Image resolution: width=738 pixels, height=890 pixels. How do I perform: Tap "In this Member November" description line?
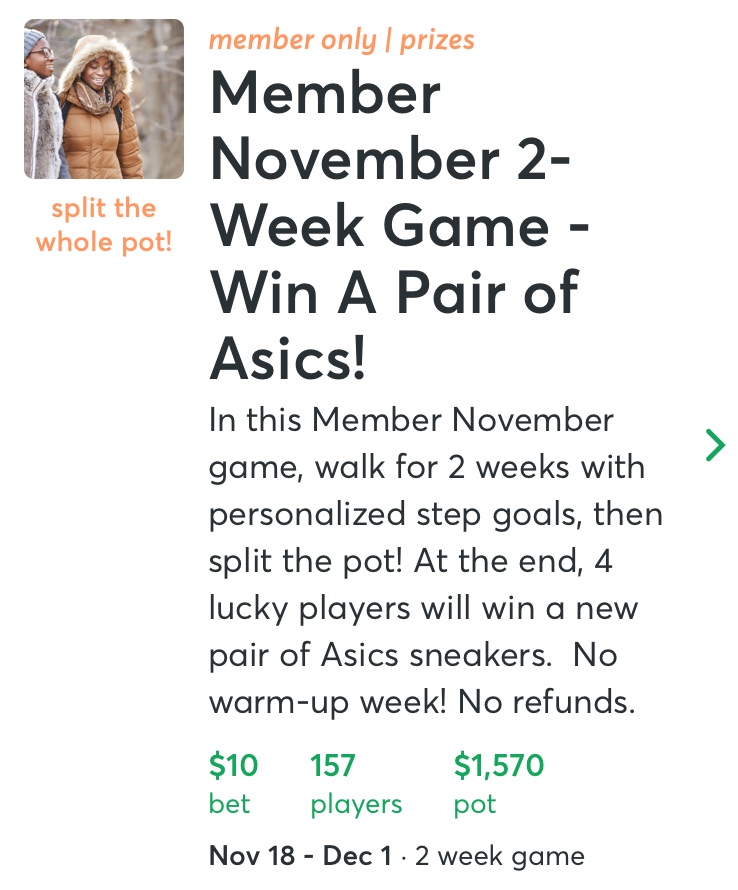(x=411, y=420)
